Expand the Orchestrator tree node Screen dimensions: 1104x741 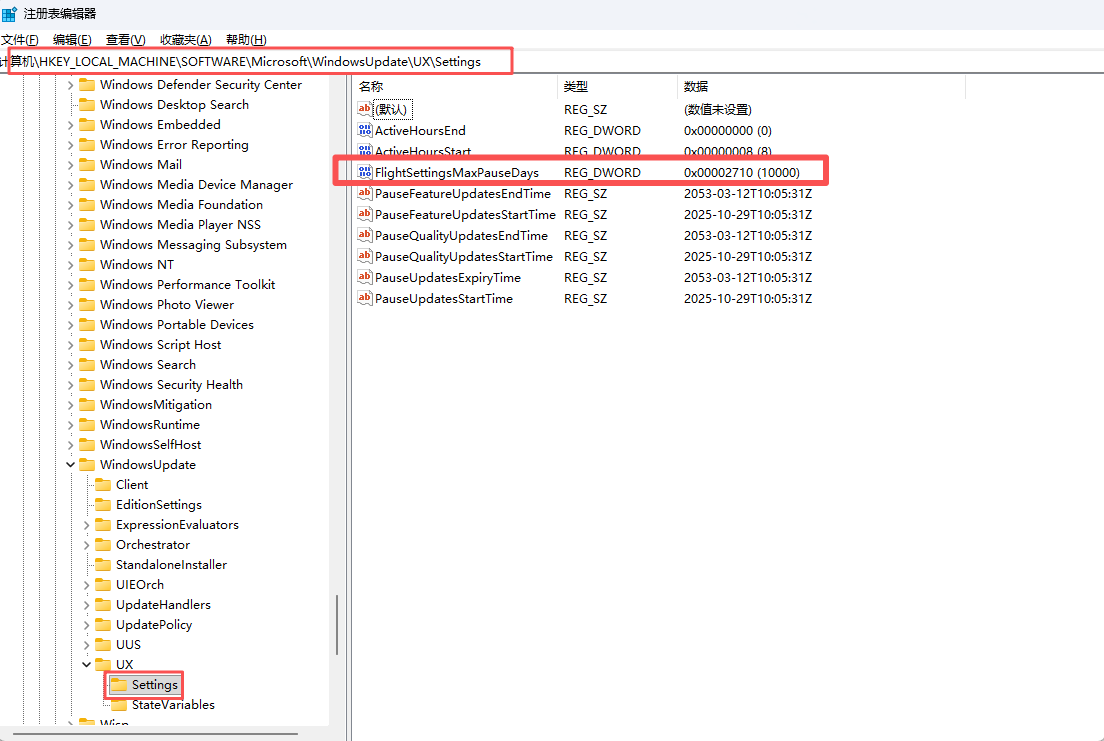pyautogui.click(x=87, y=545)
